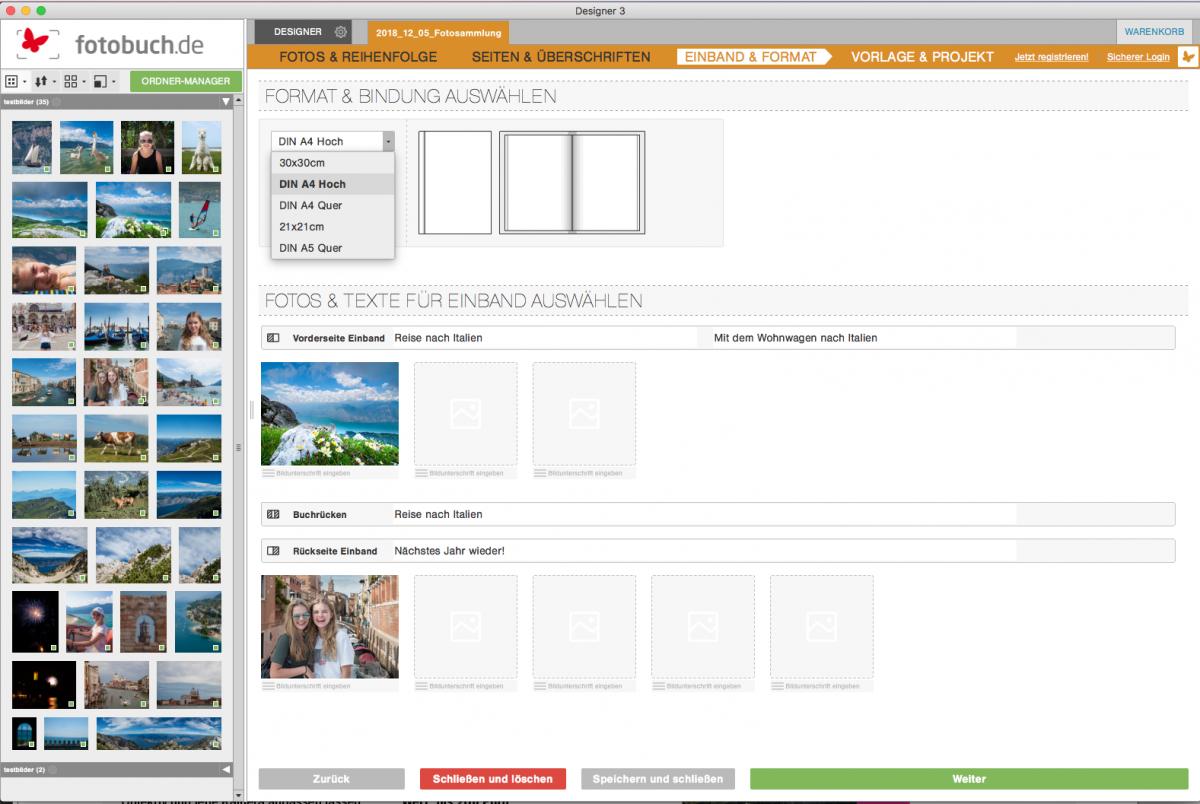Click caption lines icon under front cover photo
This screenshot has width=1200, height=804.
point(268,473)
